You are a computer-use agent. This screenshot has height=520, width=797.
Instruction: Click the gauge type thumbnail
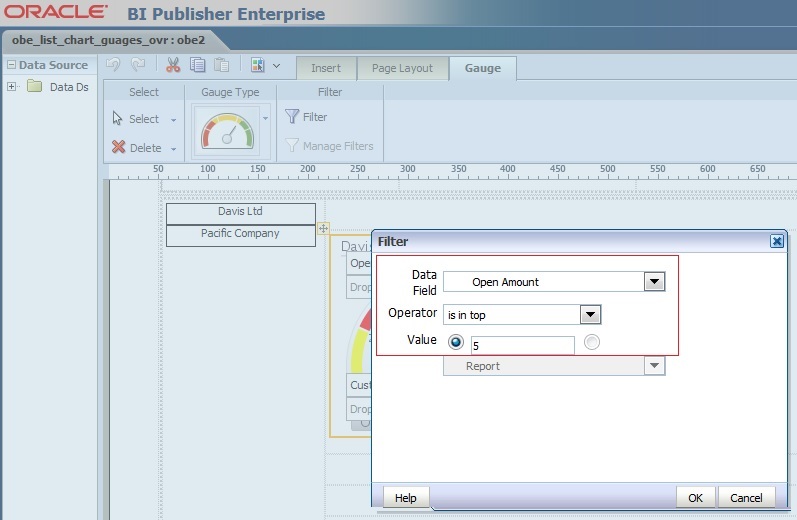[227, 131]
